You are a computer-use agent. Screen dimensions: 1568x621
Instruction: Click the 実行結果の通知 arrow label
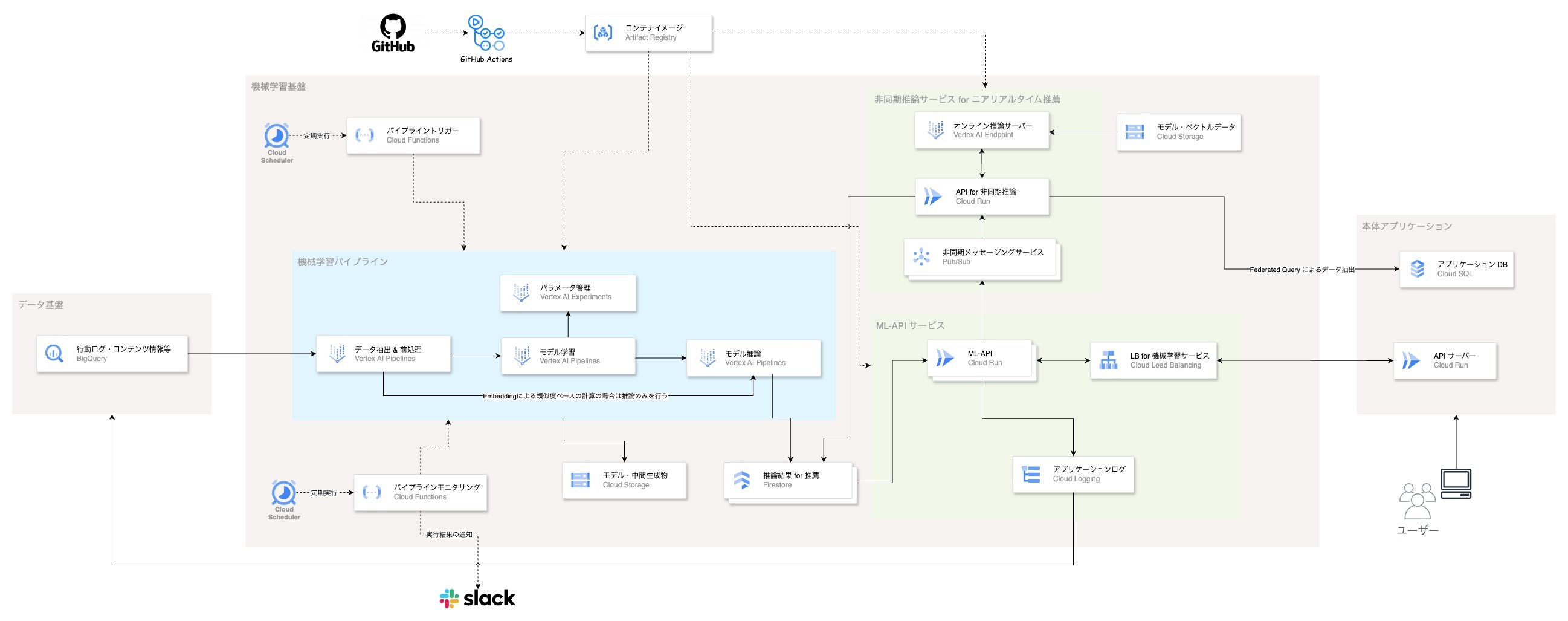coord(449,535)
